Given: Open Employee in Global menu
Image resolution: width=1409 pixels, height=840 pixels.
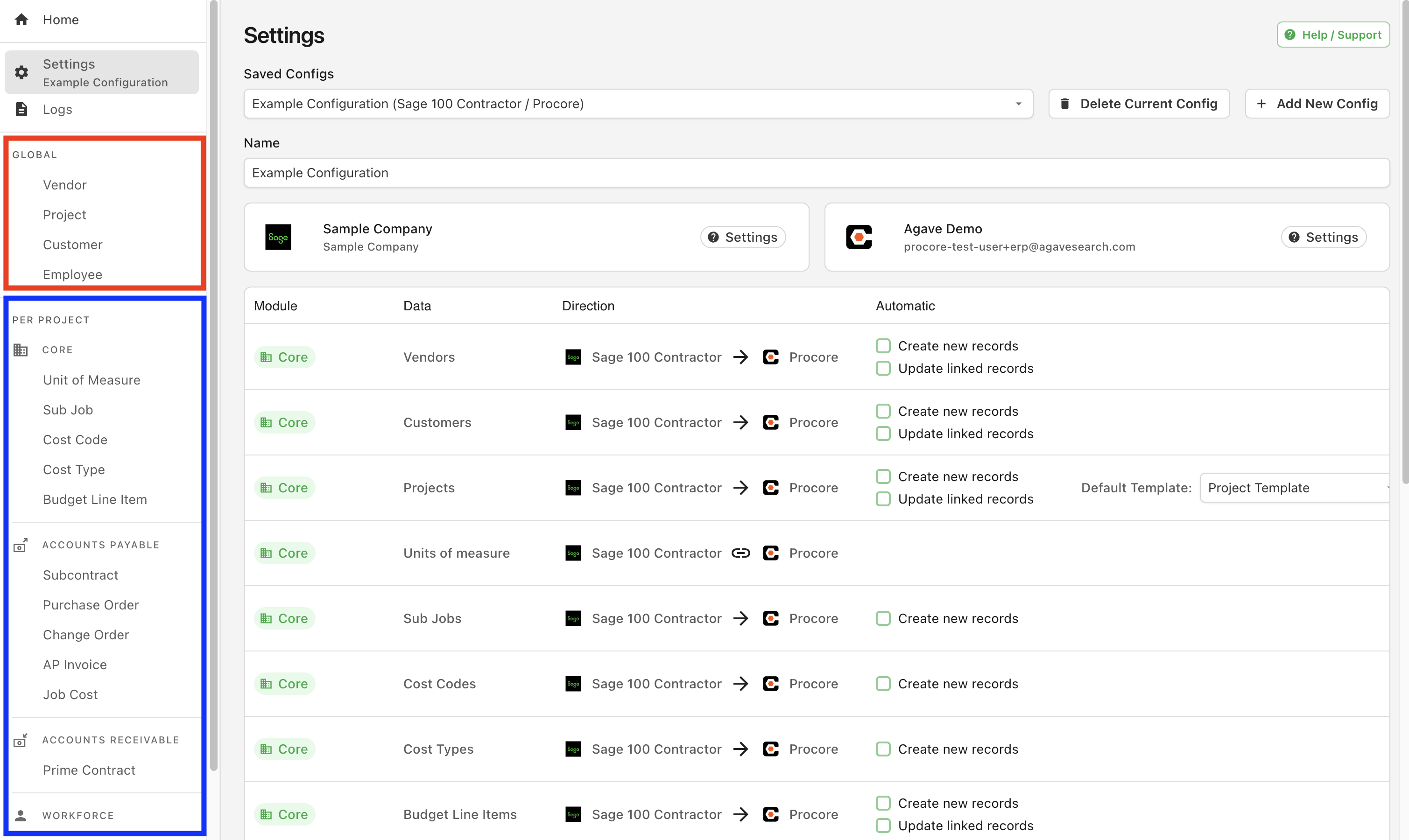Looking at the screenshot, I should [72, 274].
